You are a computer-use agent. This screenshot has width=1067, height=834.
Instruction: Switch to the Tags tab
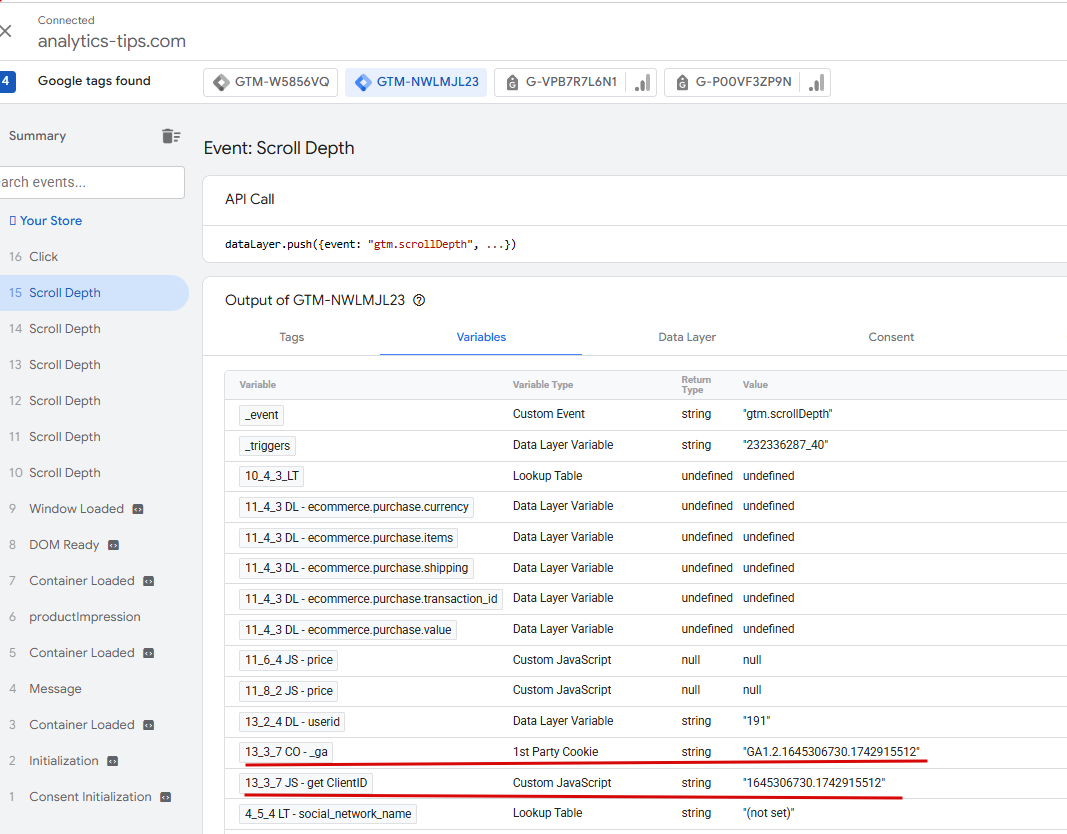click(x=291, y=337)
